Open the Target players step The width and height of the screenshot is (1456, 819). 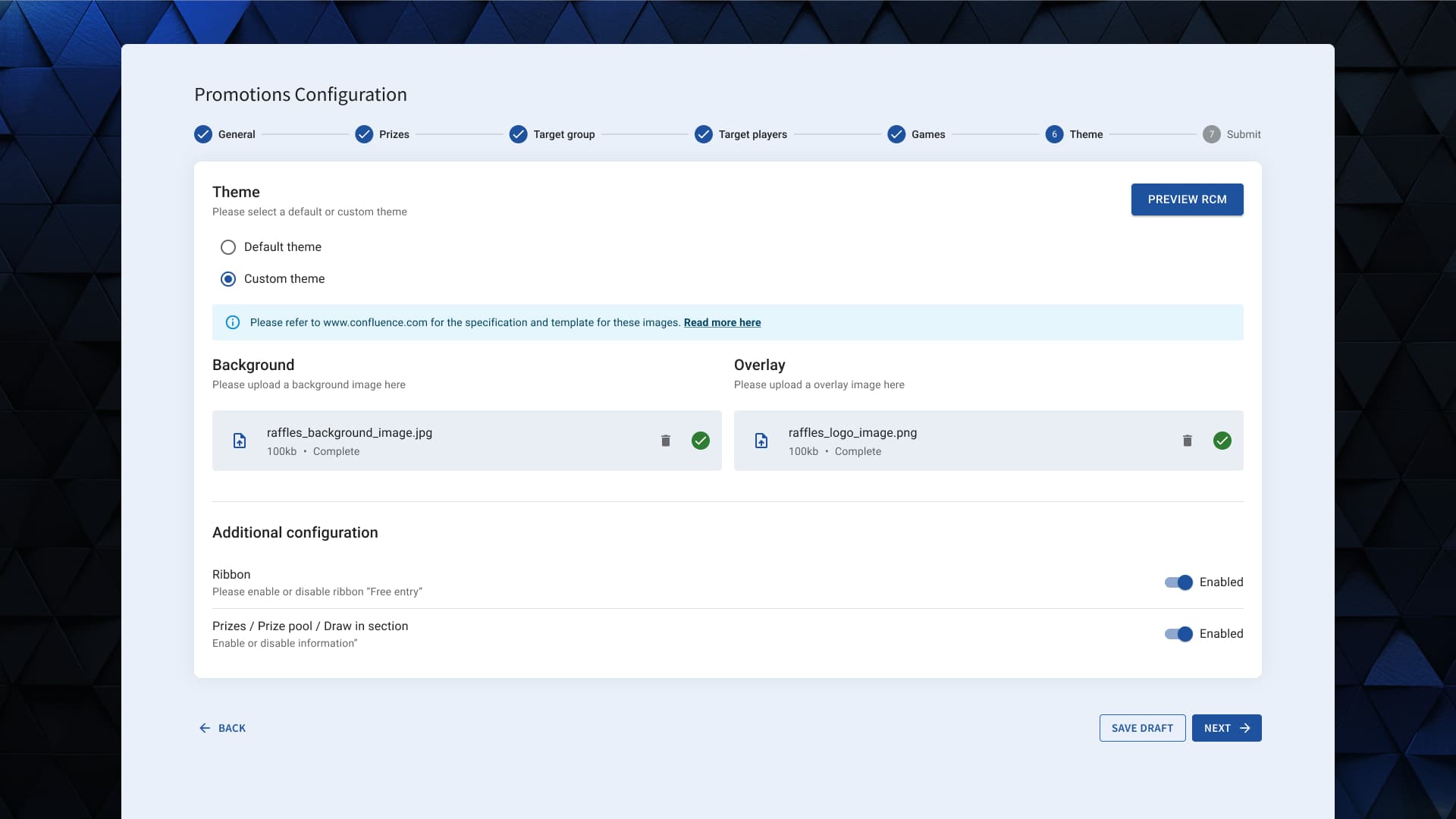coord(741,134)
